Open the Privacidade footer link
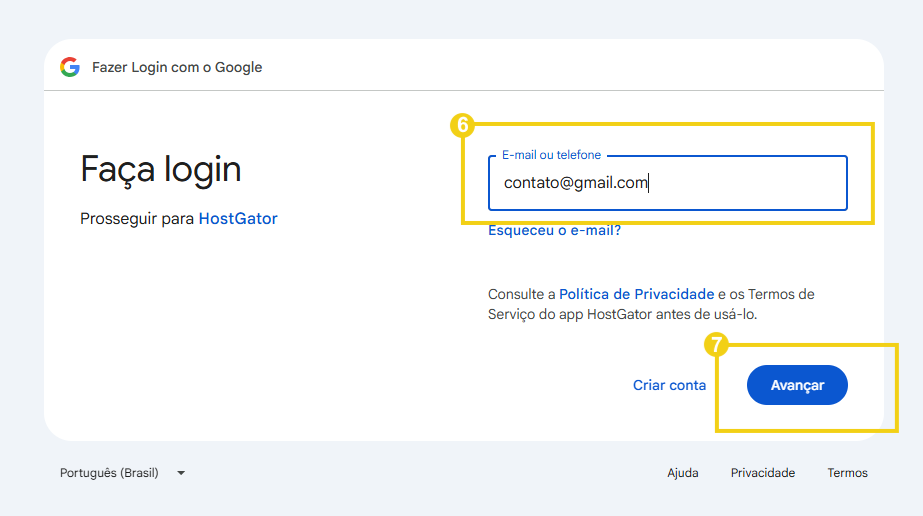 pyautogui.click(x=763, y=473)
